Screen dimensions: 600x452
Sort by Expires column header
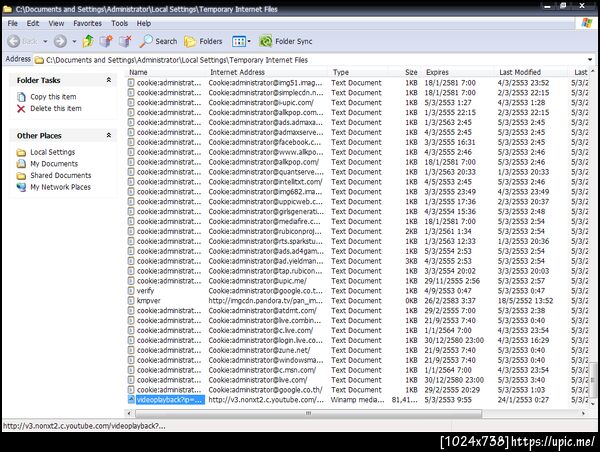(x=437, y=72)
